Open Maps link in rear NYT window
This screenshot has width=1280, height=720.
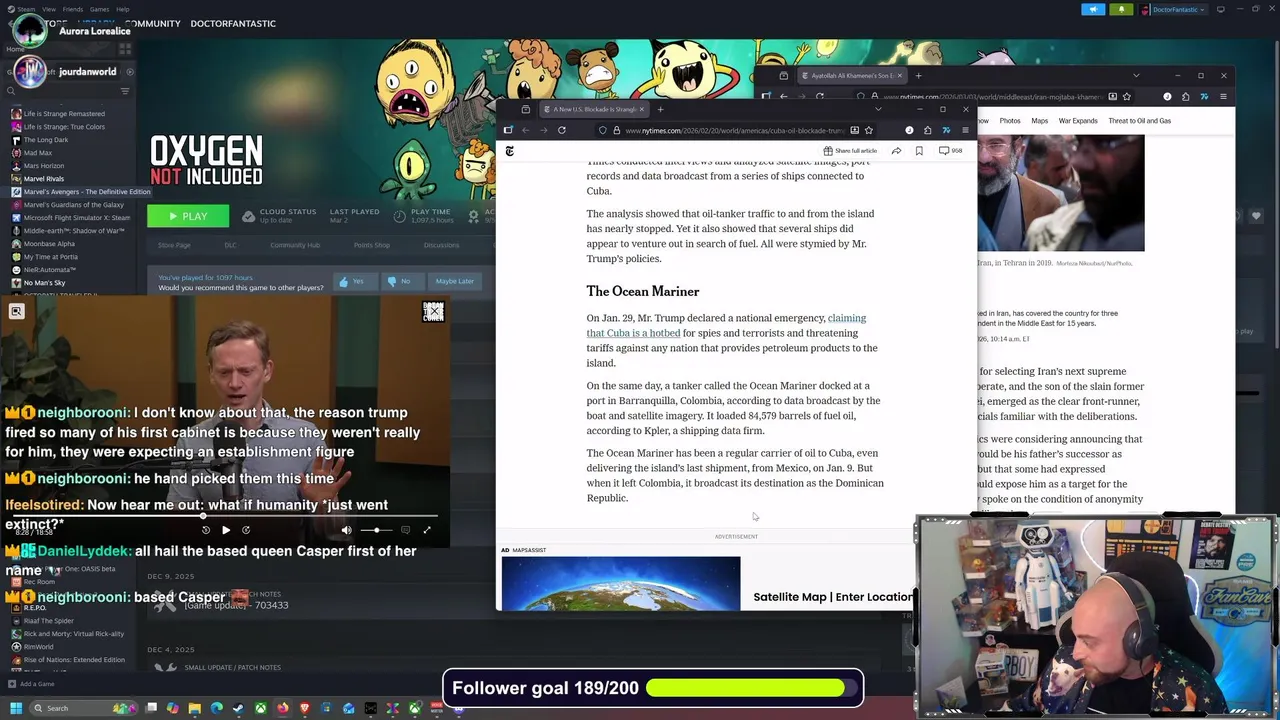coord(1039,121)
